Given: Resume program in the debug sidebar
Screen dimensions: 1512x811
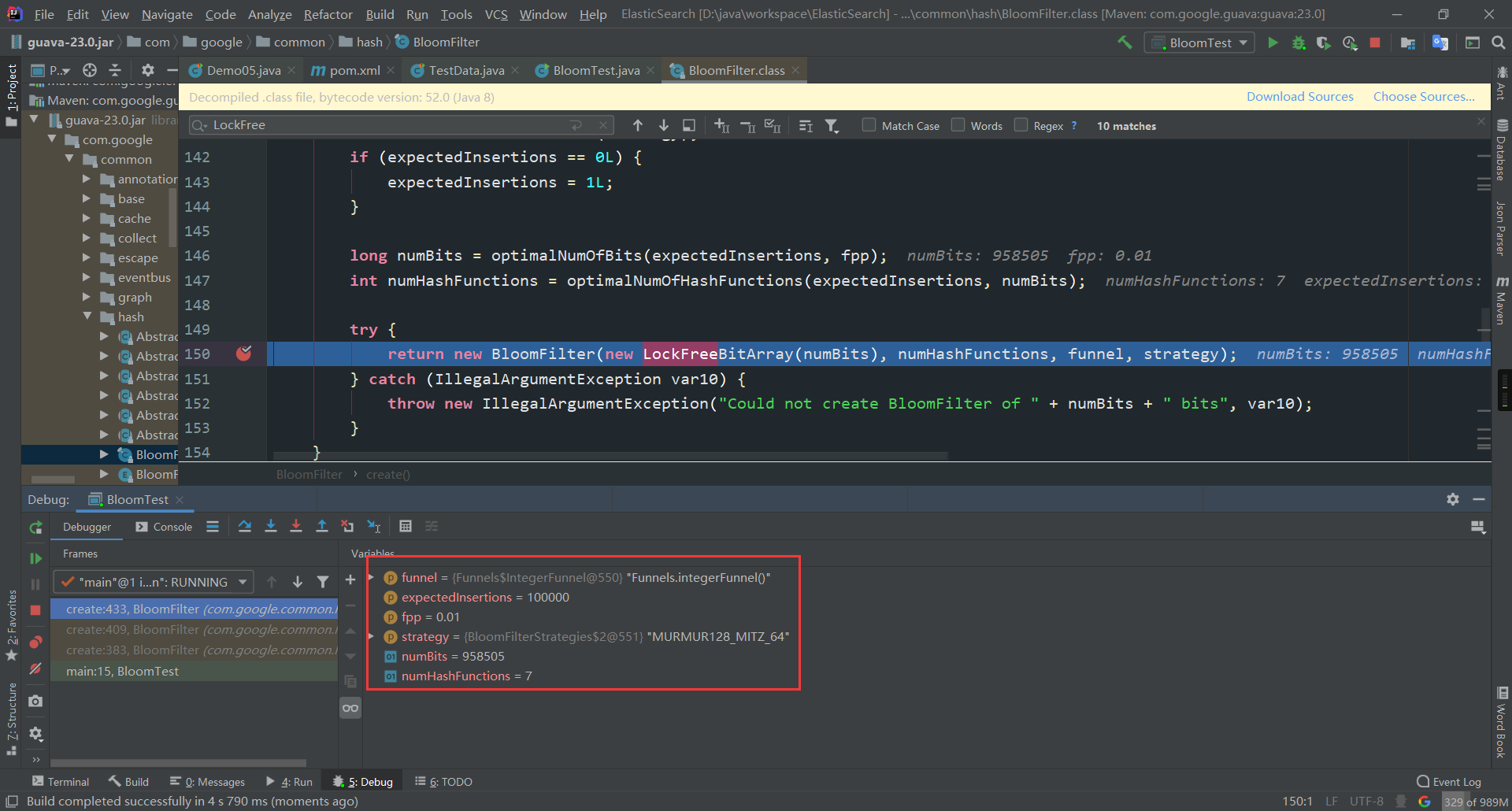Looking at the screenshot, I should tap(35, 558).
